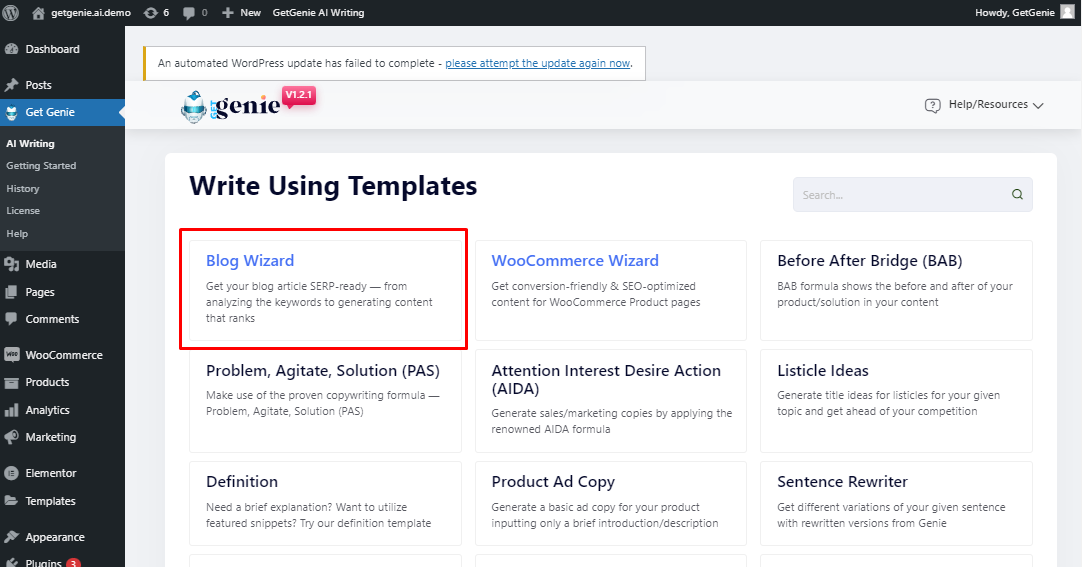Click the Get Genie robot sidebar icon
Image resolution: width=1082 pixels, height=567 pixels.
tap(11, 112)
